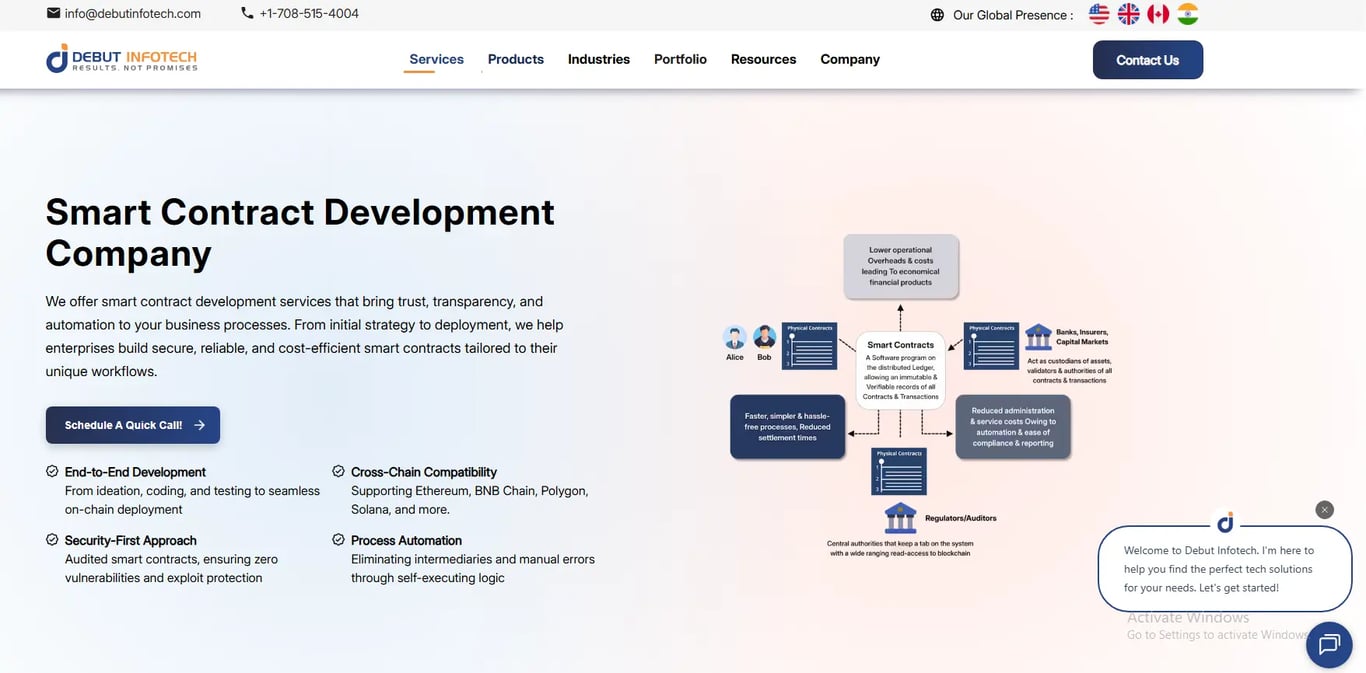
Task: Select the United Kingdom flag
Action: point(1129,14)
